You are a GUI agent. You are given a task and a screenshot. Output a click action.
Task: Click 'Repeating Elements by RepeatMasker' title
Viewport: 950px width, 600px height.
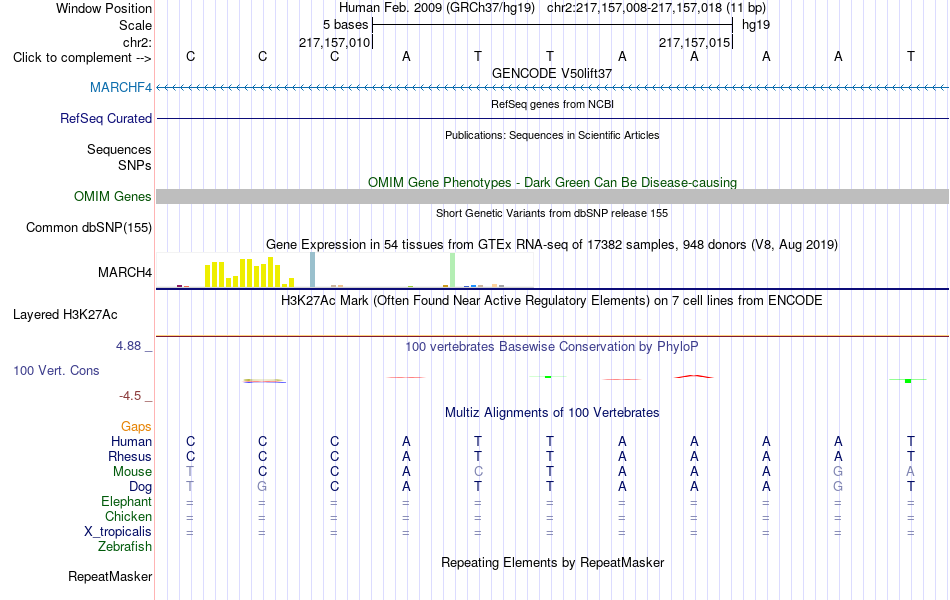click(553, 562)
